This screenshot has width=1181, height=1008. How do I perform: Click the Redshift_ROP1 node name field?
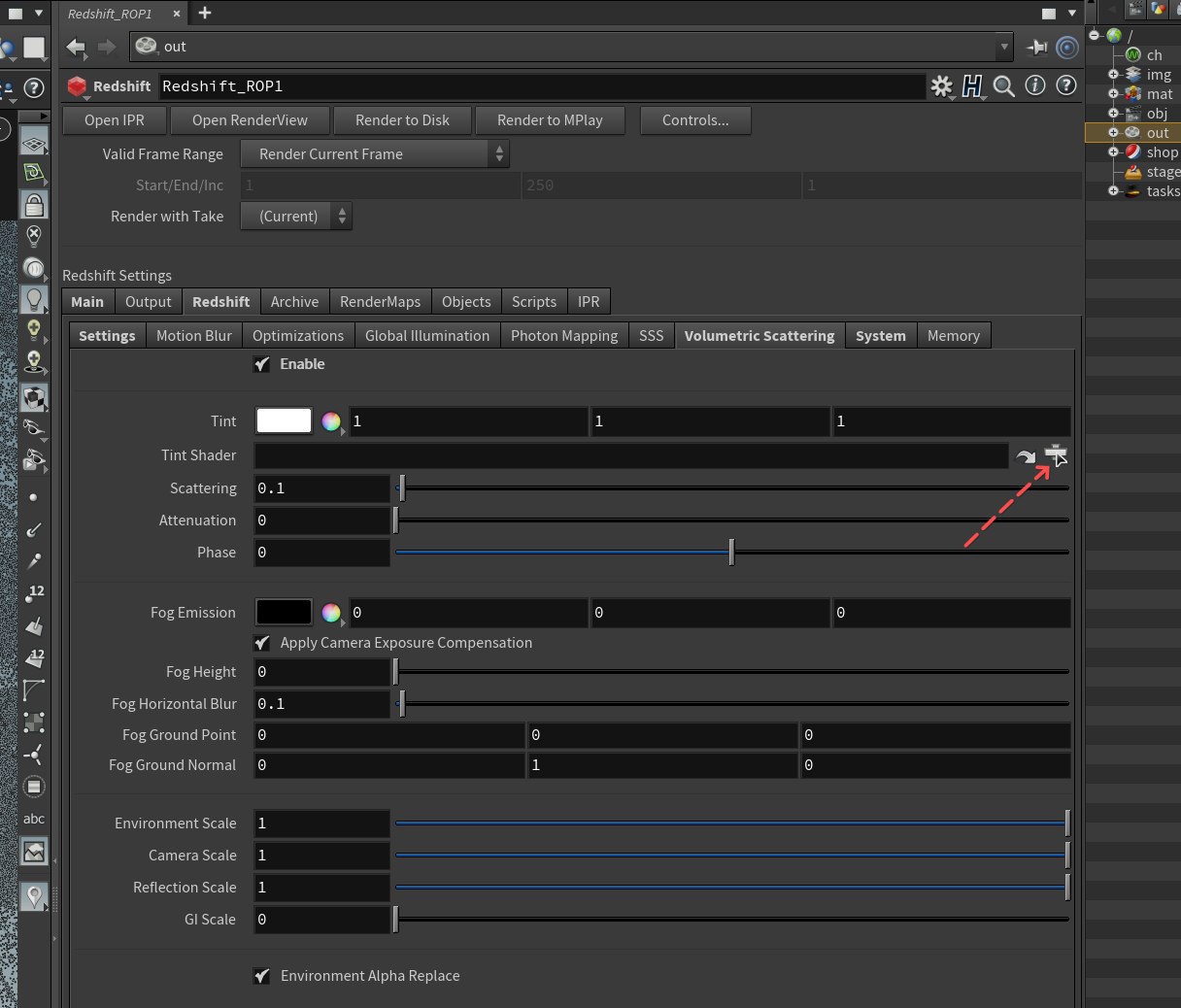coord(543,86)
